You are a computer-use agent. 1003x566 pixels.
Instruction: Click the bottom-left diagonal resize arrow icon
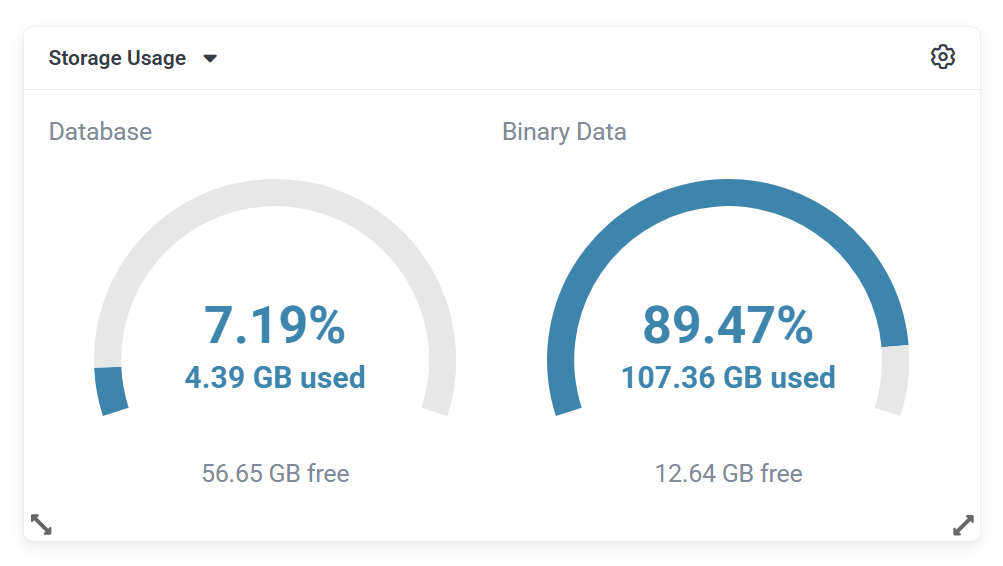click(x=41, y=524)
